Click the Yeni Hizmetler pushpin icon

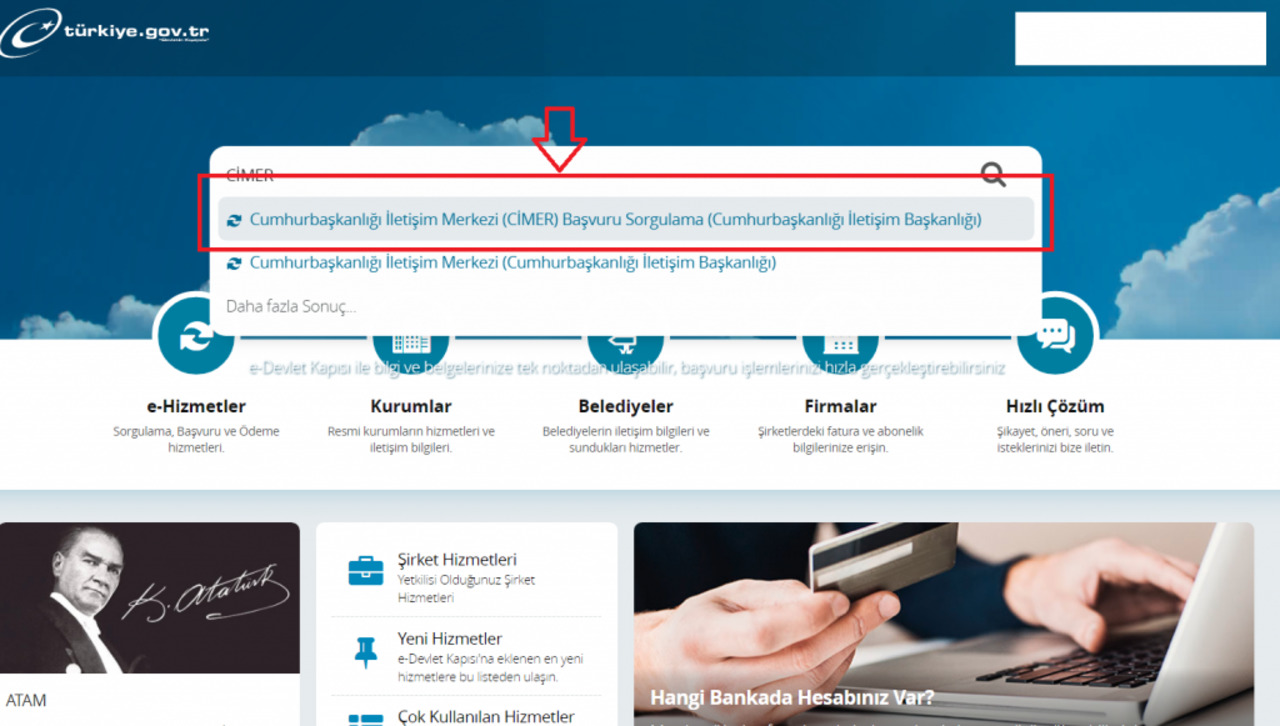(x=366, y=652)
